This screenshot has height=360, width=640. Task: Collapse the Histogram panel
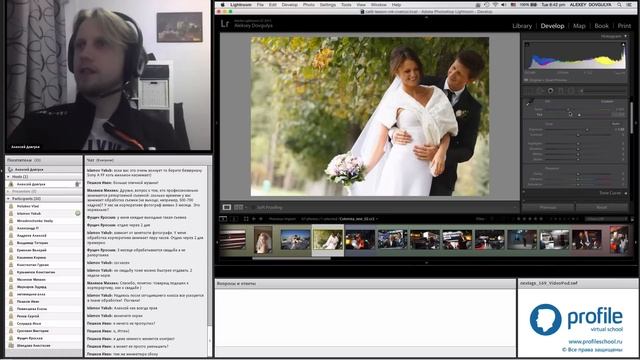tap(626, 36)
